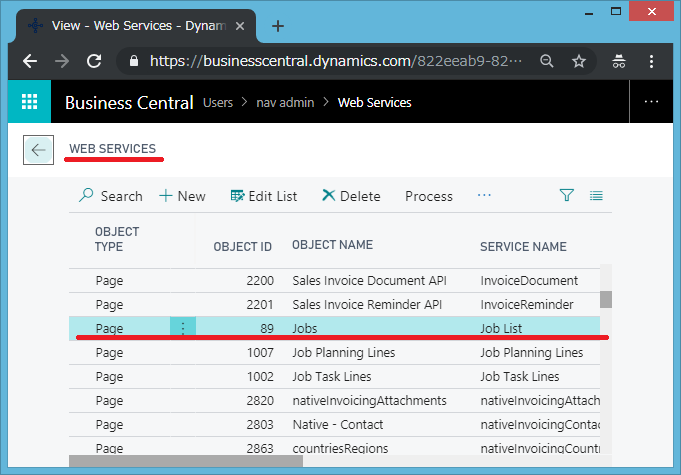Select the Job Task Lines object name
Viewport: 681px width, 475px height.
pyautogui.click(x=332, y=376)
